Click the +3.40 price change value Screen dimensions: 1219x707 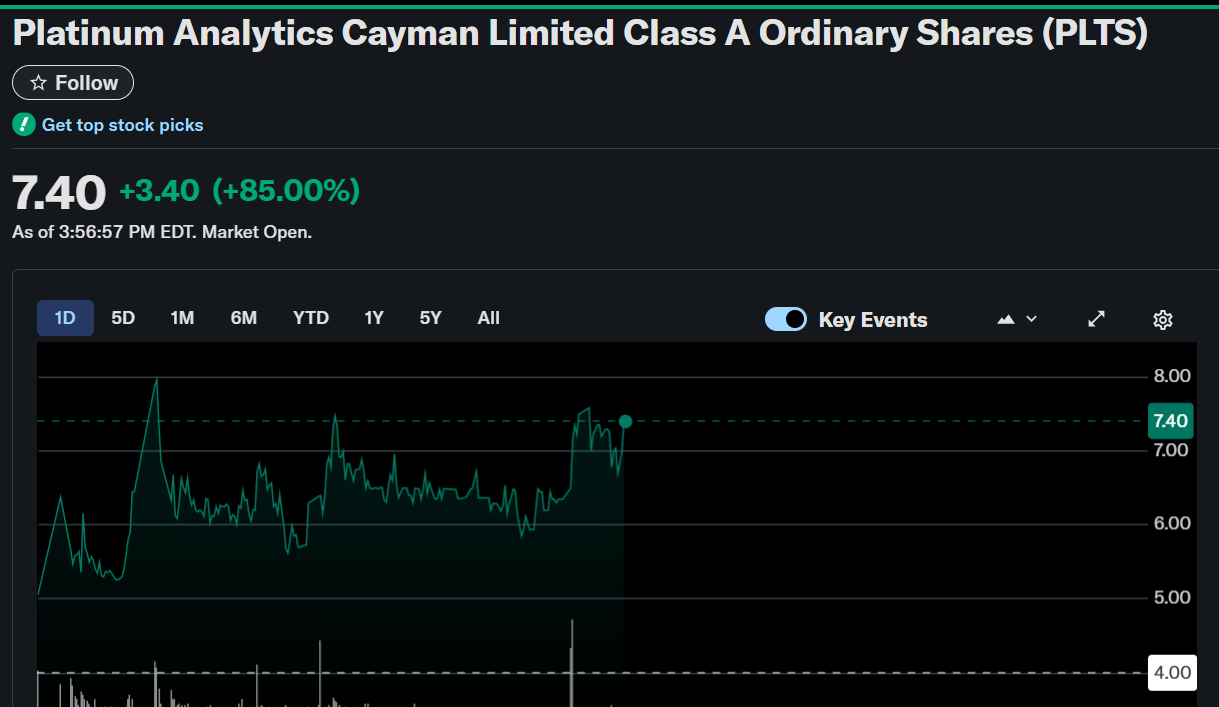159,190
